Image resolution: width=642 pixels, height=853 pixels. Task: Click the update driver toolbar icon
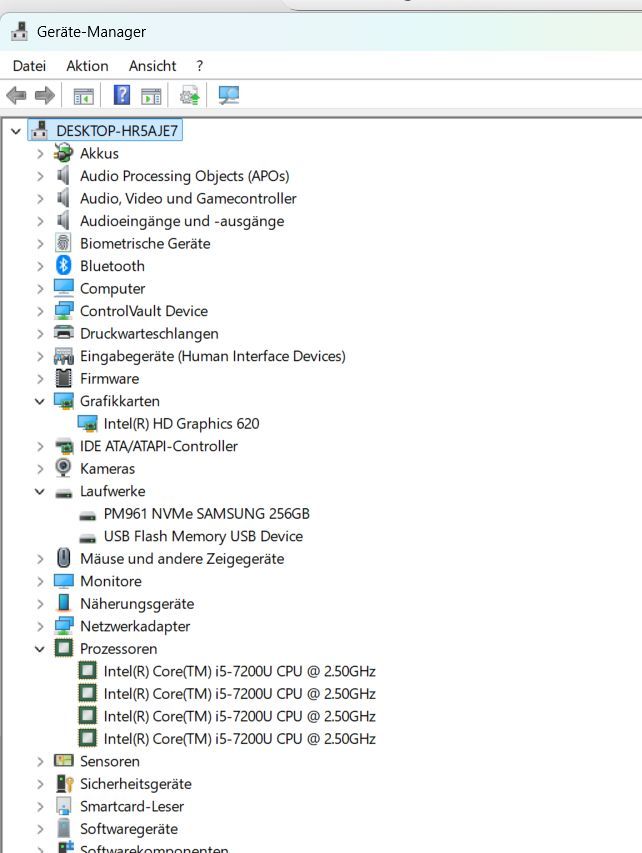(189, 96)
